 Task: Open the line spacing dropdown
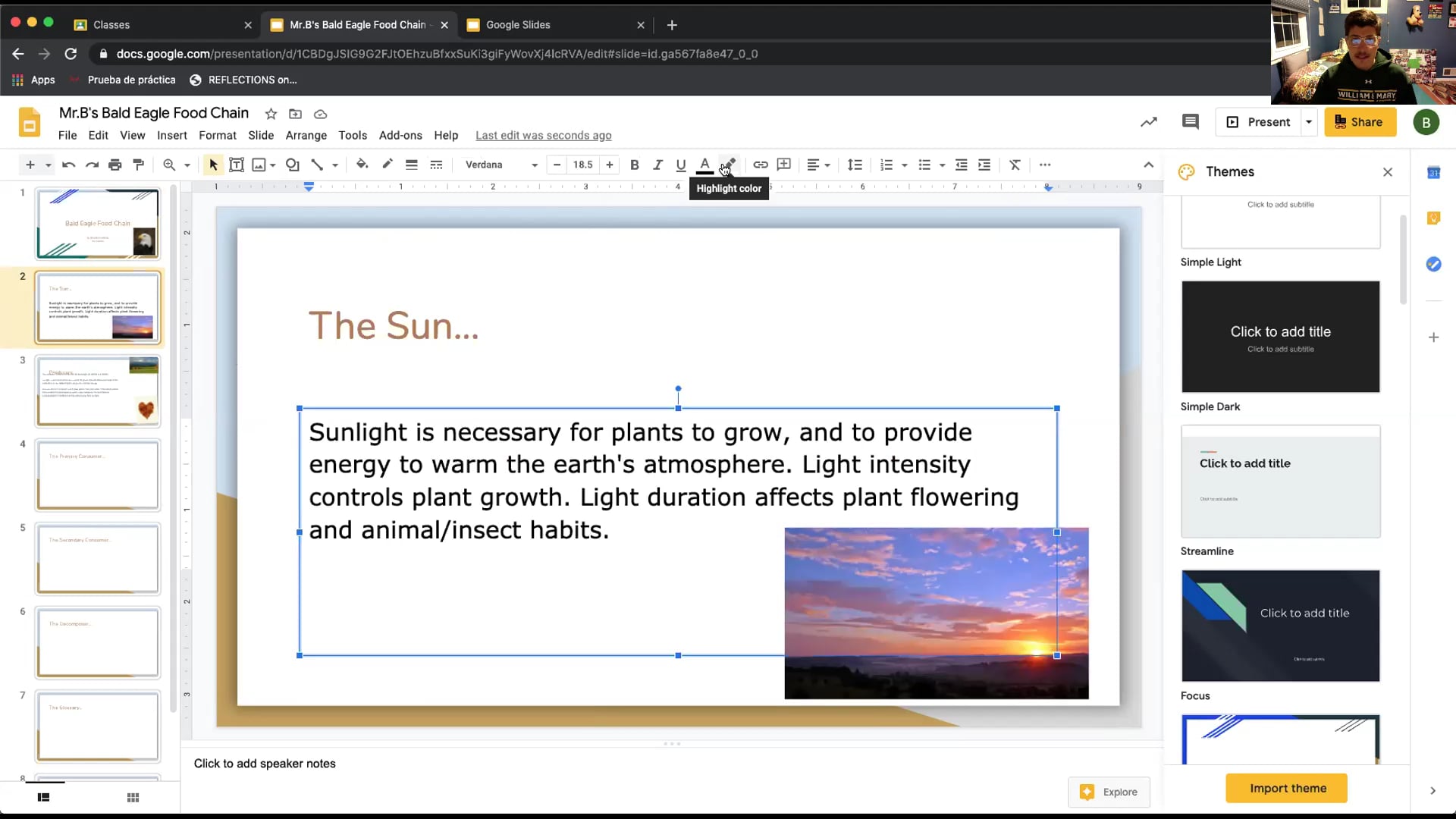pos(855,165)
